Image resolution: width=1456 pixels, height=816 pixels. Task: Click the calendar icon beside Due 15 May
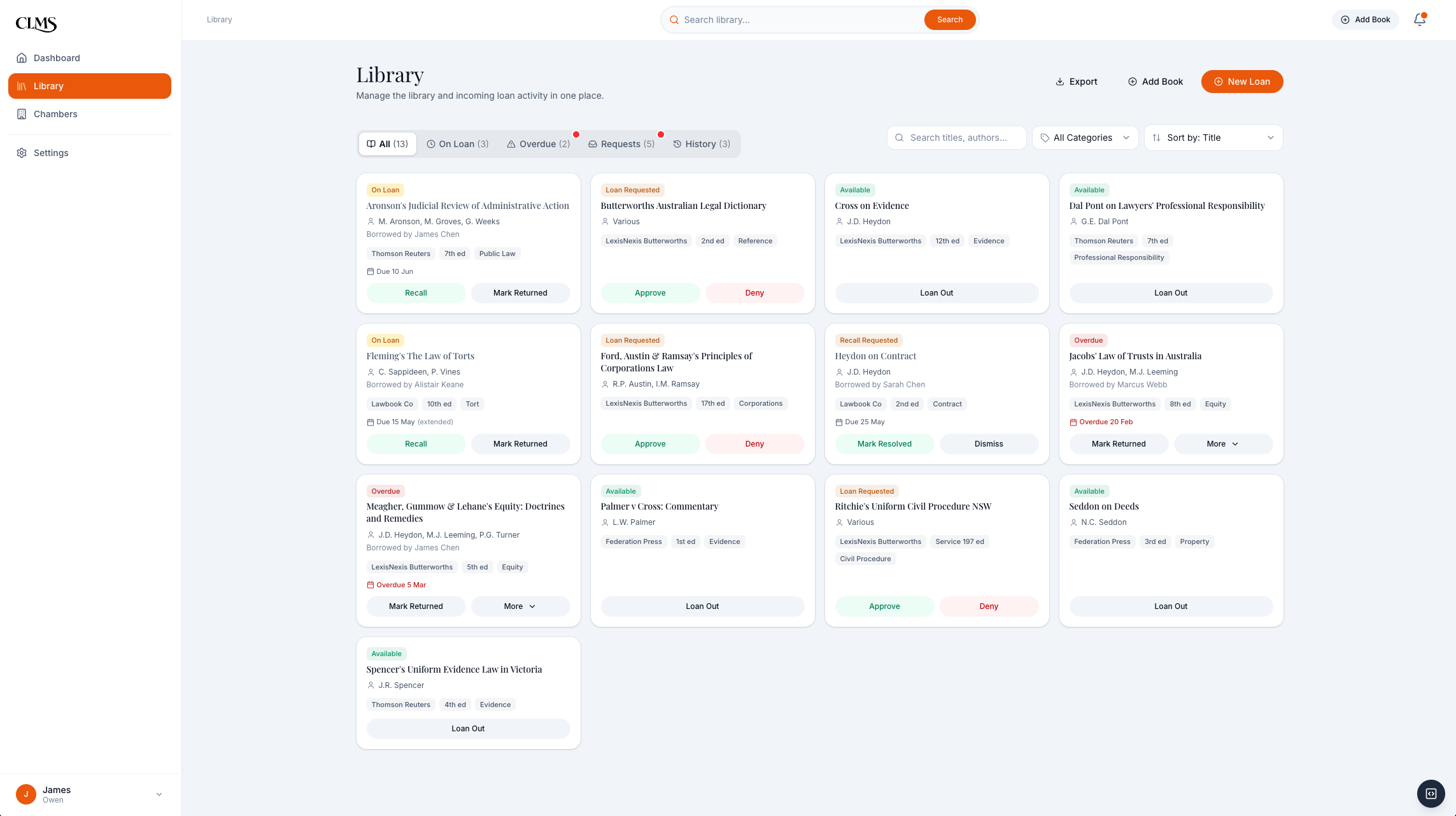tap(371, 422)
